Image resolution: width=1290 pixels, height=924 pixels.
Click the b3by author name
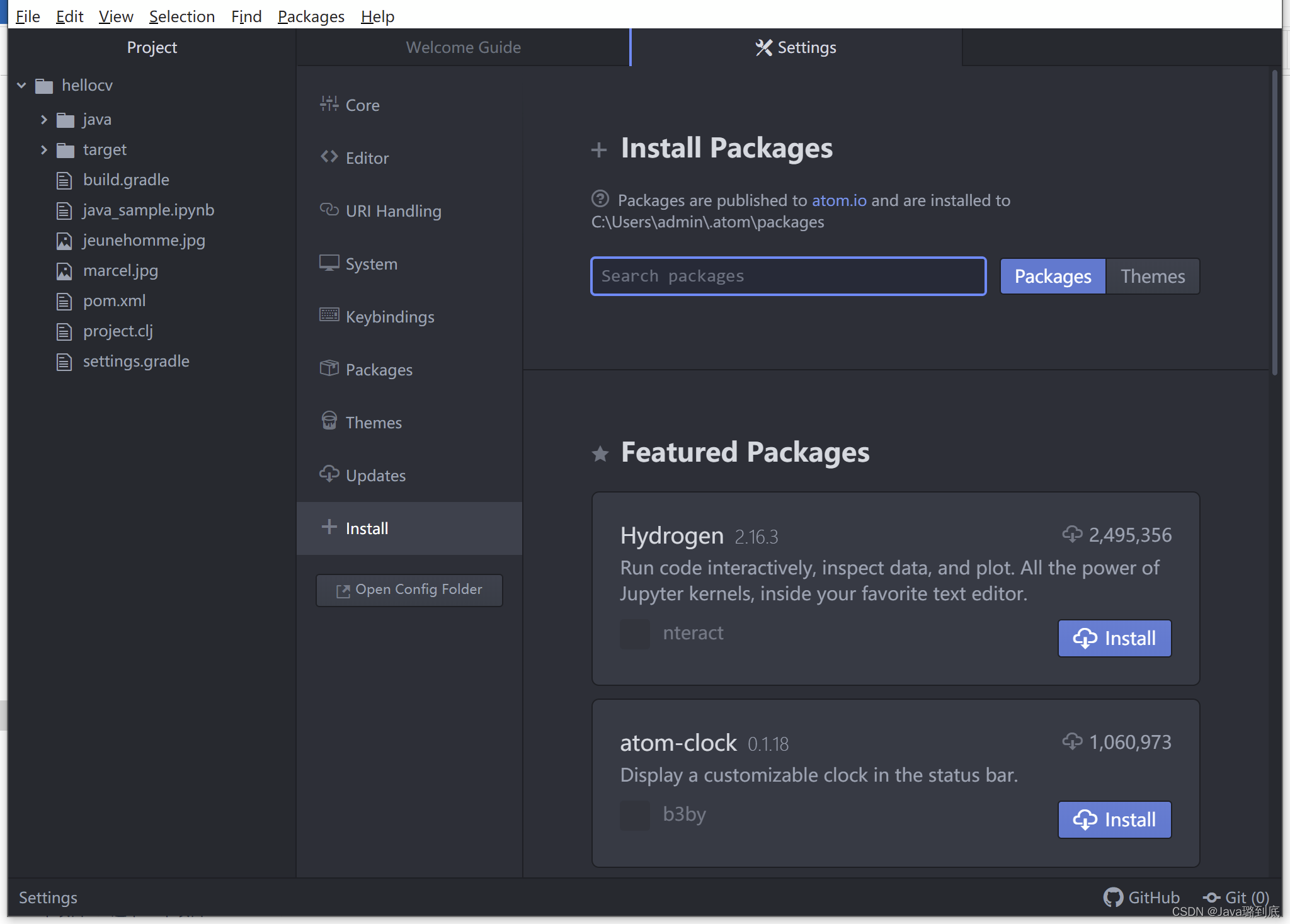tap(684, 814)
